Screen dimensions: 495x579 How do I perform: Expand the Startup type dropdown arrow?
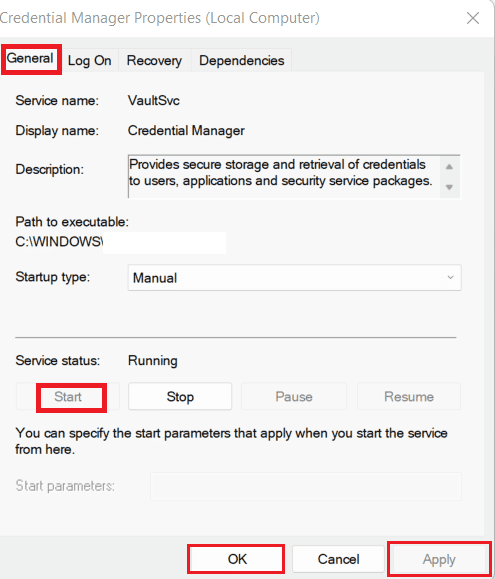450,277
